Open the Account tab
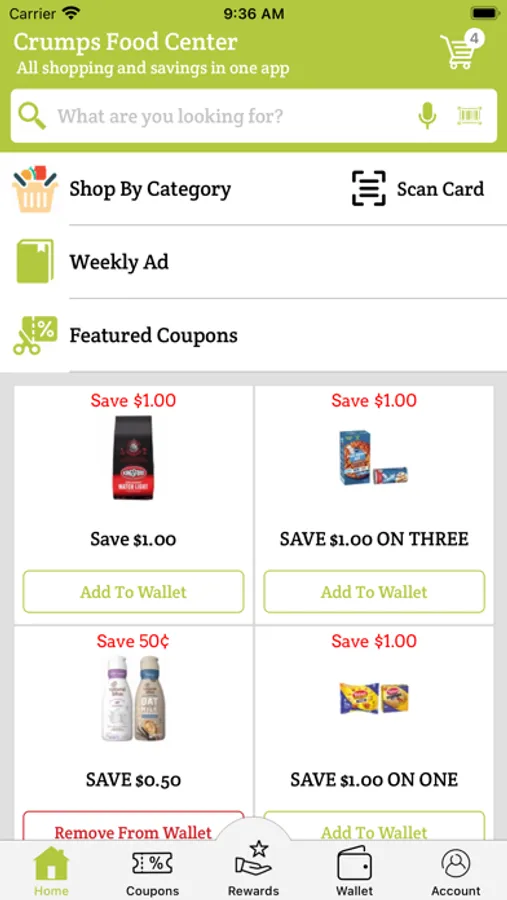507x900 pixels. pyautogui.click(x=456, y=871)
